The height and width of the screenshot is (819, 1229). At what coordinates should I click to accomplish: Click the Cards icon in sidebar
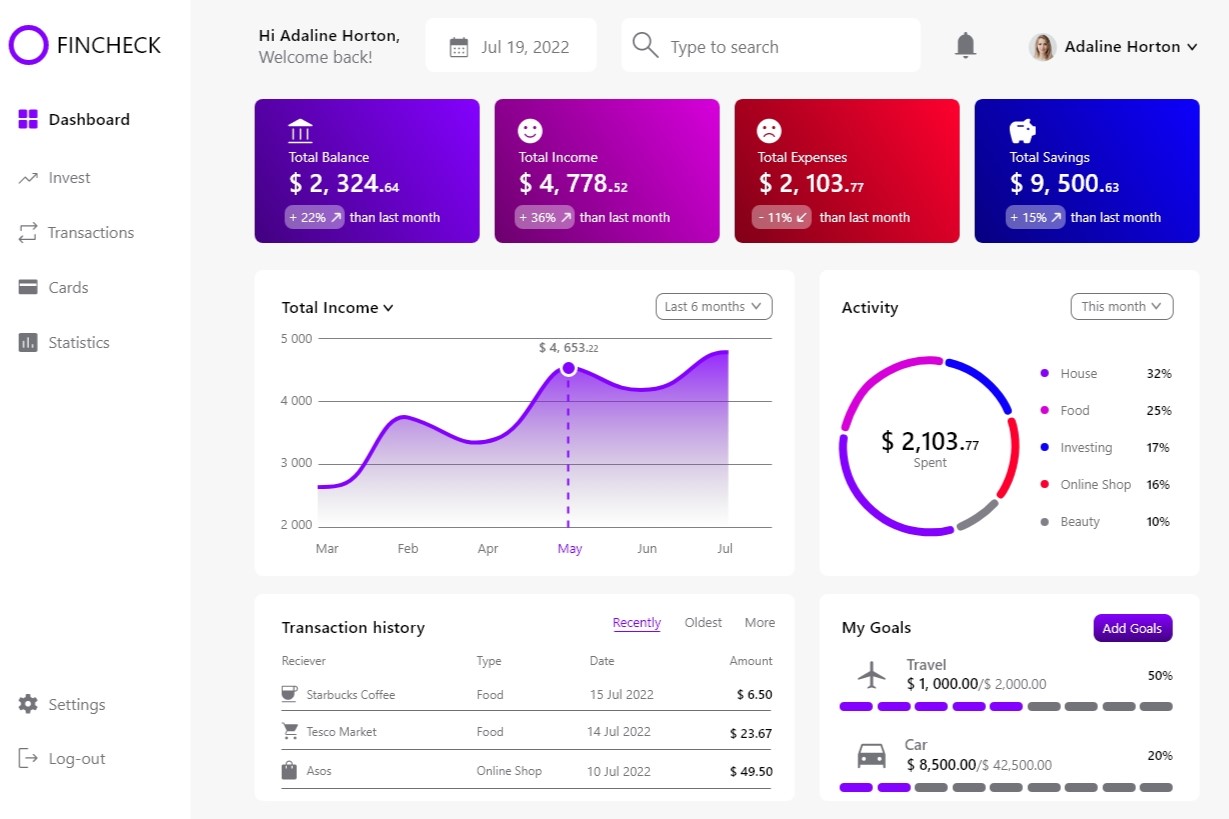click(x=28, y=288)
